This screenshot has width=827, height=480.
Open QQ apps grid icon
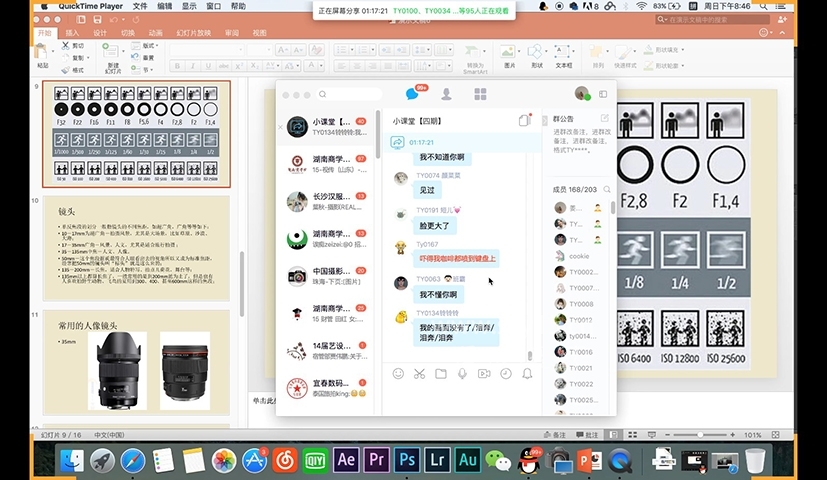(480, 94)
